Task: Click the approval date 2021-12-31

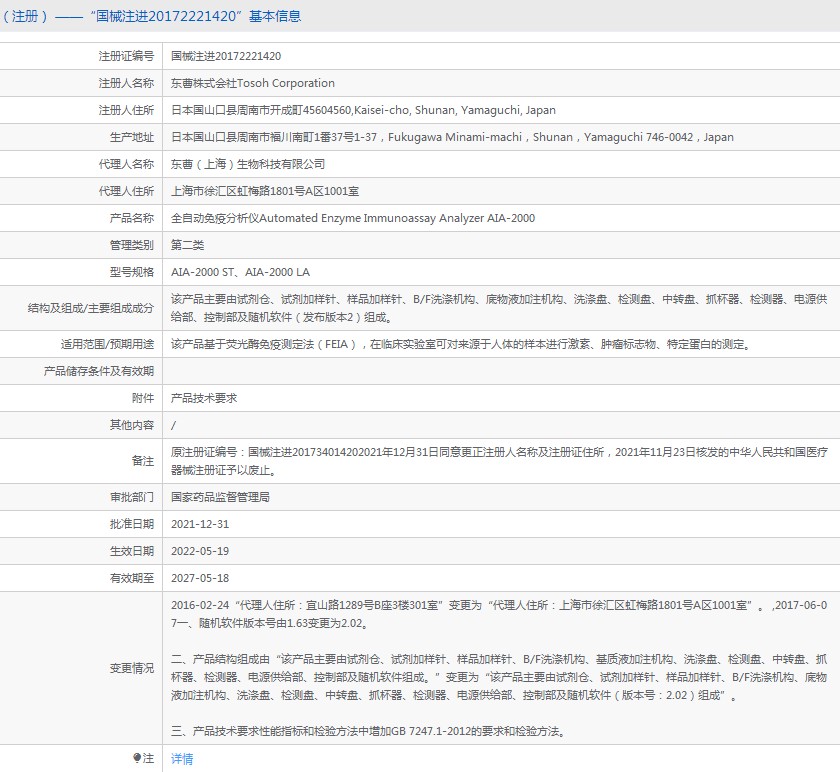Action: click(x=200, y=524)
